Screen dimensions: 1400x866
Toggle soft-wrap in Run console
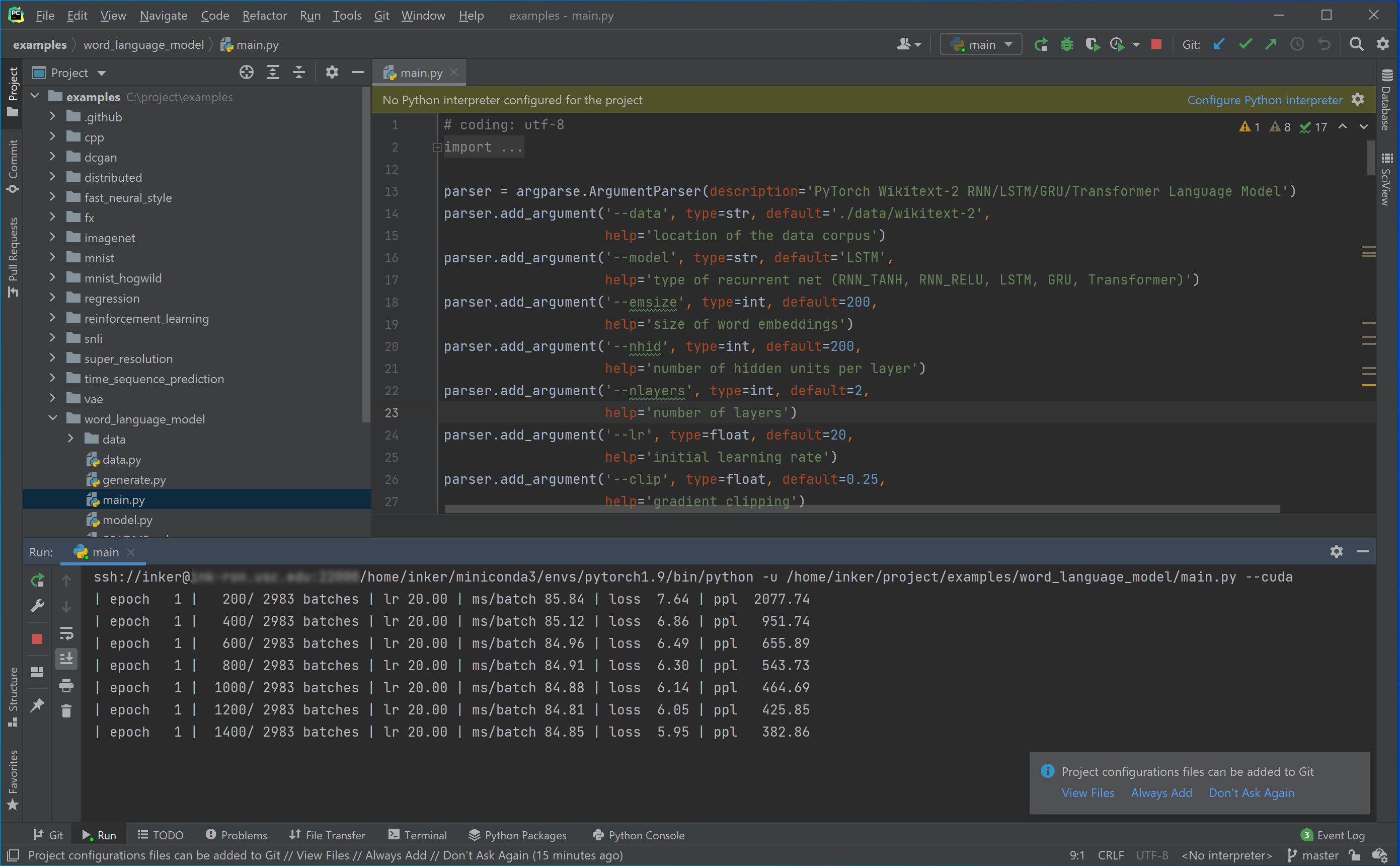tap(66, 633)
